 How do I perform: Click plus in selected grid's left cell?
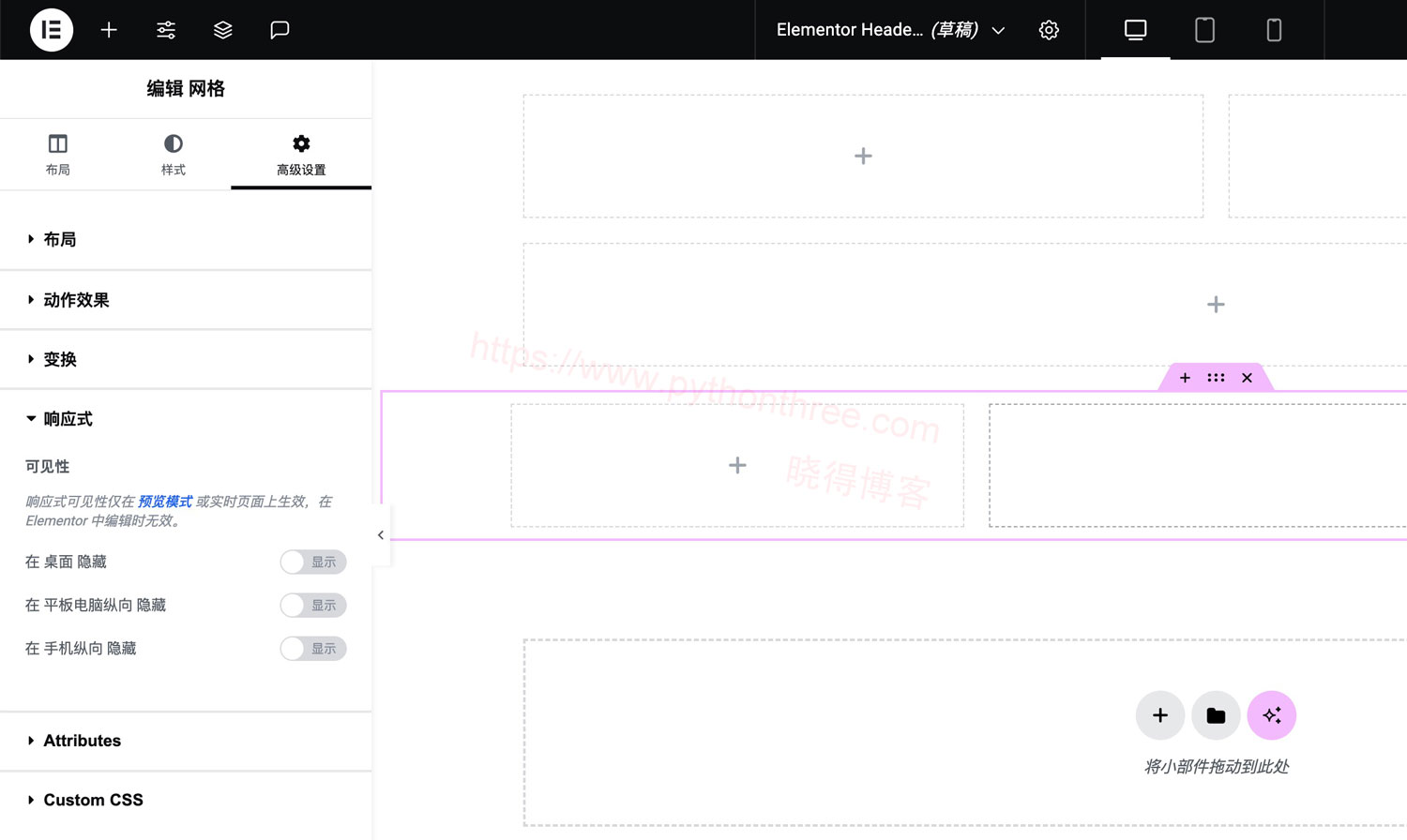click(x=737, y=465)
